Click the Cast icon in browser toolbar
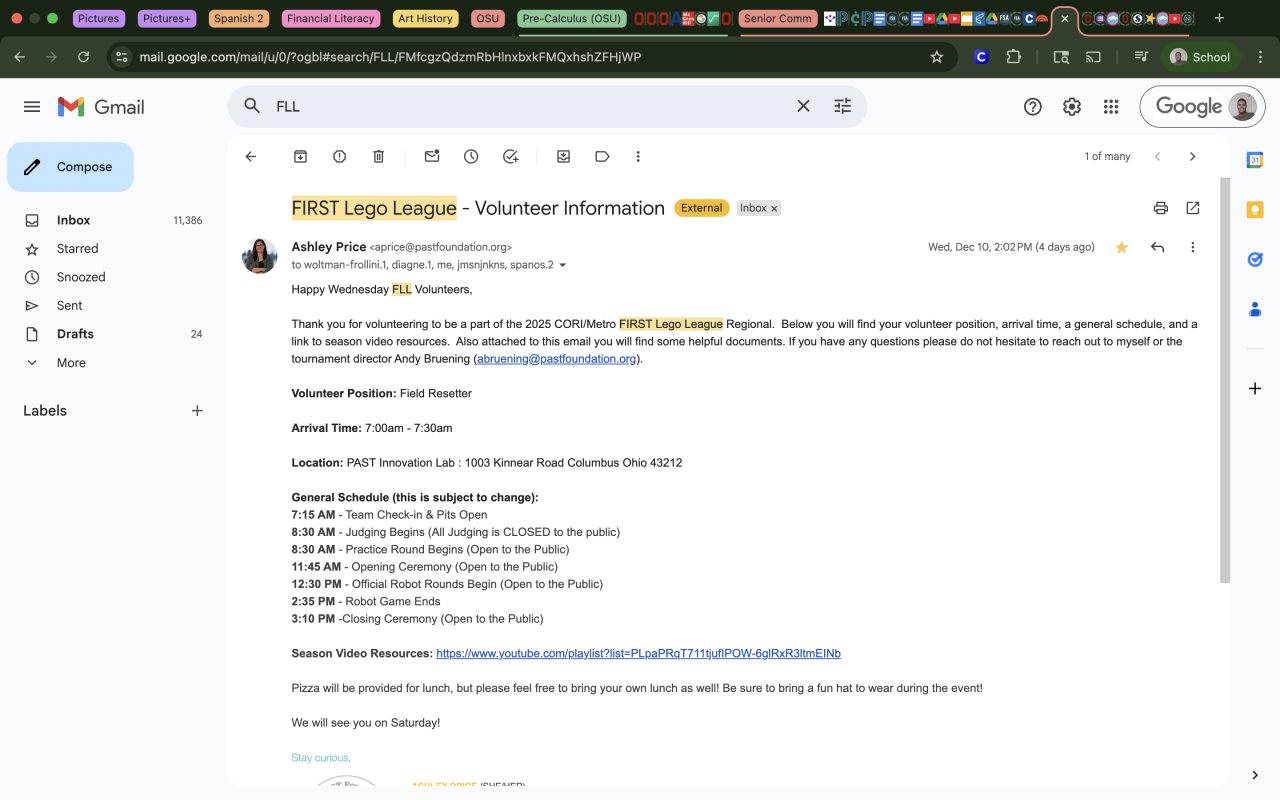This screenshot has height=800, width=1280. coord(1094,57)
